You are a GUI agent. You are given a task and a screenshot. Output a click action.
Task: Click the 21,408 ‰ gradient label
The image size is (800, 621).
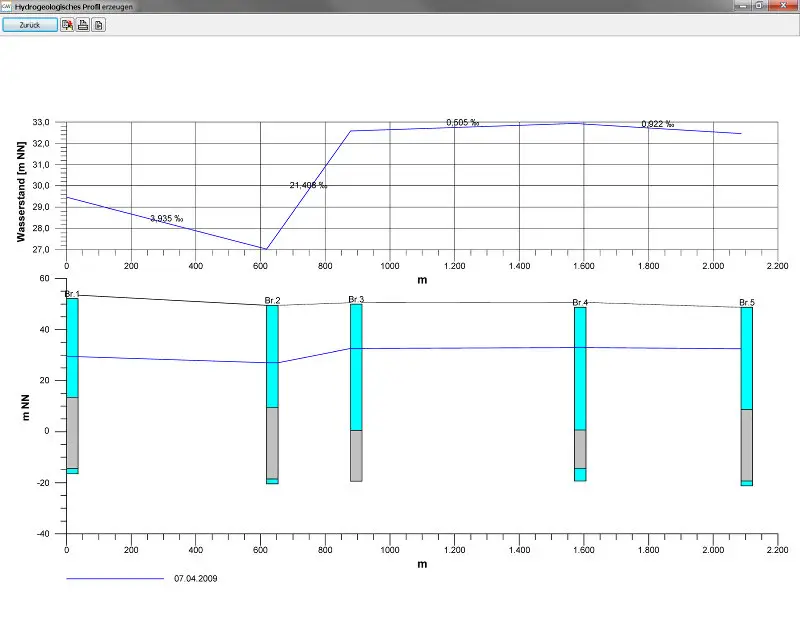(x=308, y=185)
